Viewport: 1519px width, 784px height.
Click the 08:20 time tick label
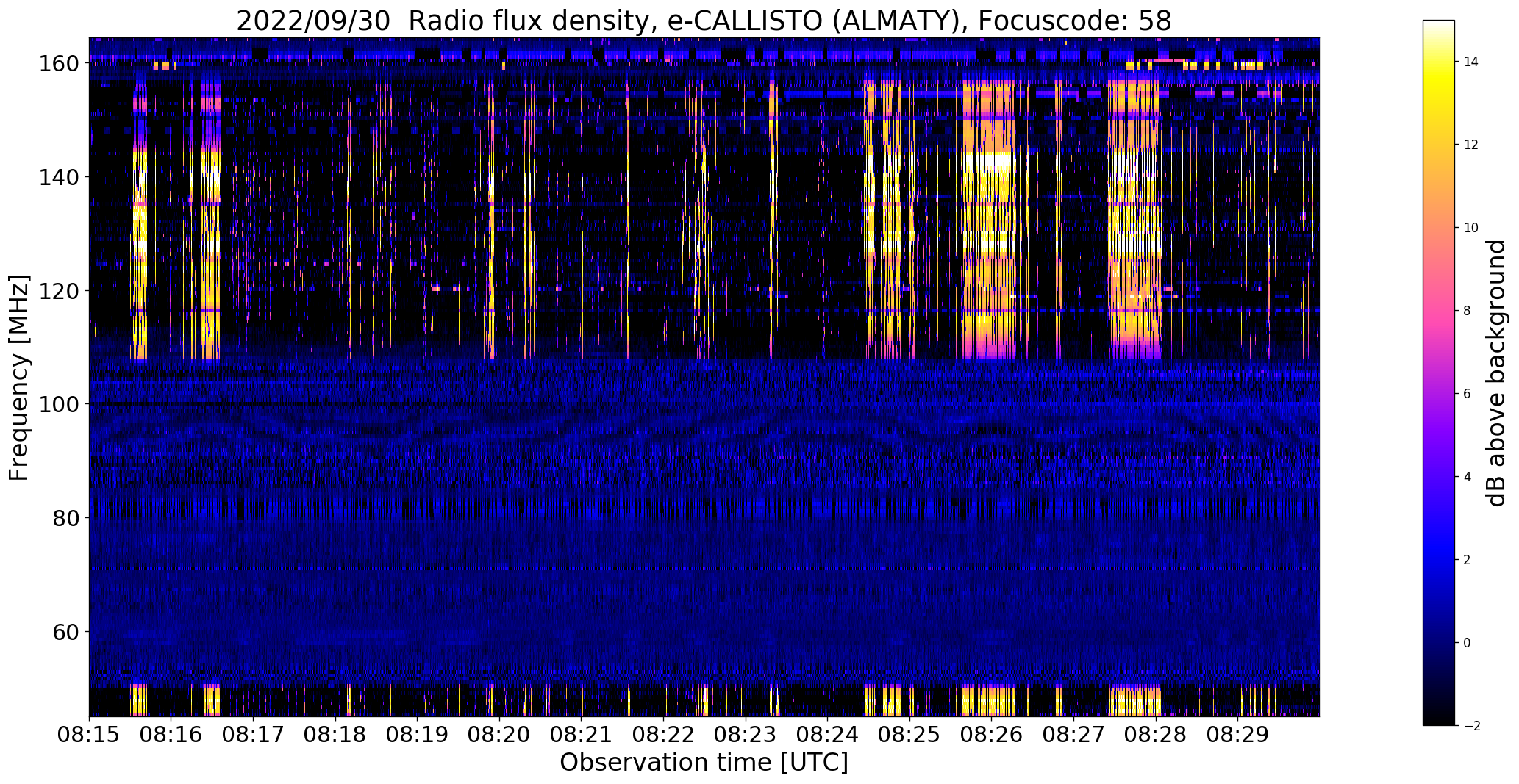[x=499, y=734]
